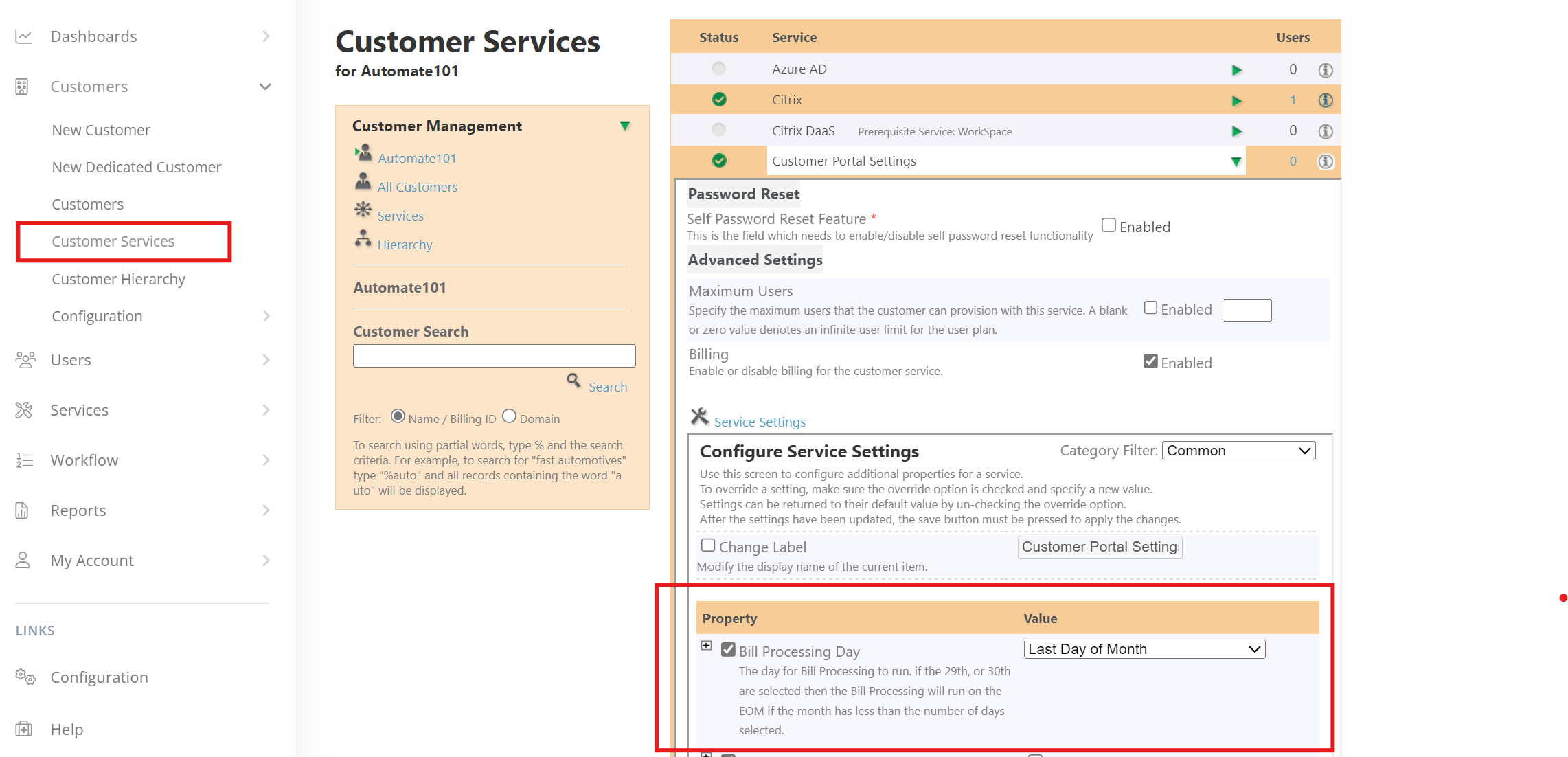Click the Service Settings wrench icon
Image resolution: width=1568 pixels, height=757 pixels.
pos(699,416)
